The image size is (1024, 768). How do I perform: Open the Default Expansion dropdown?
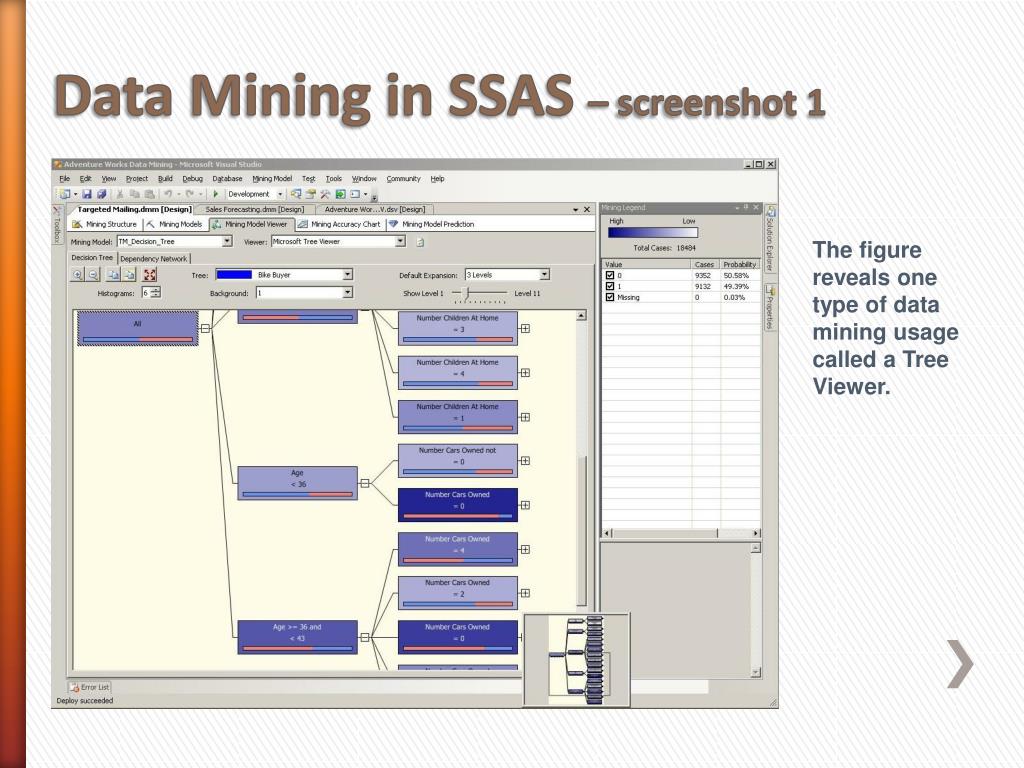click(x=545, y=275)
